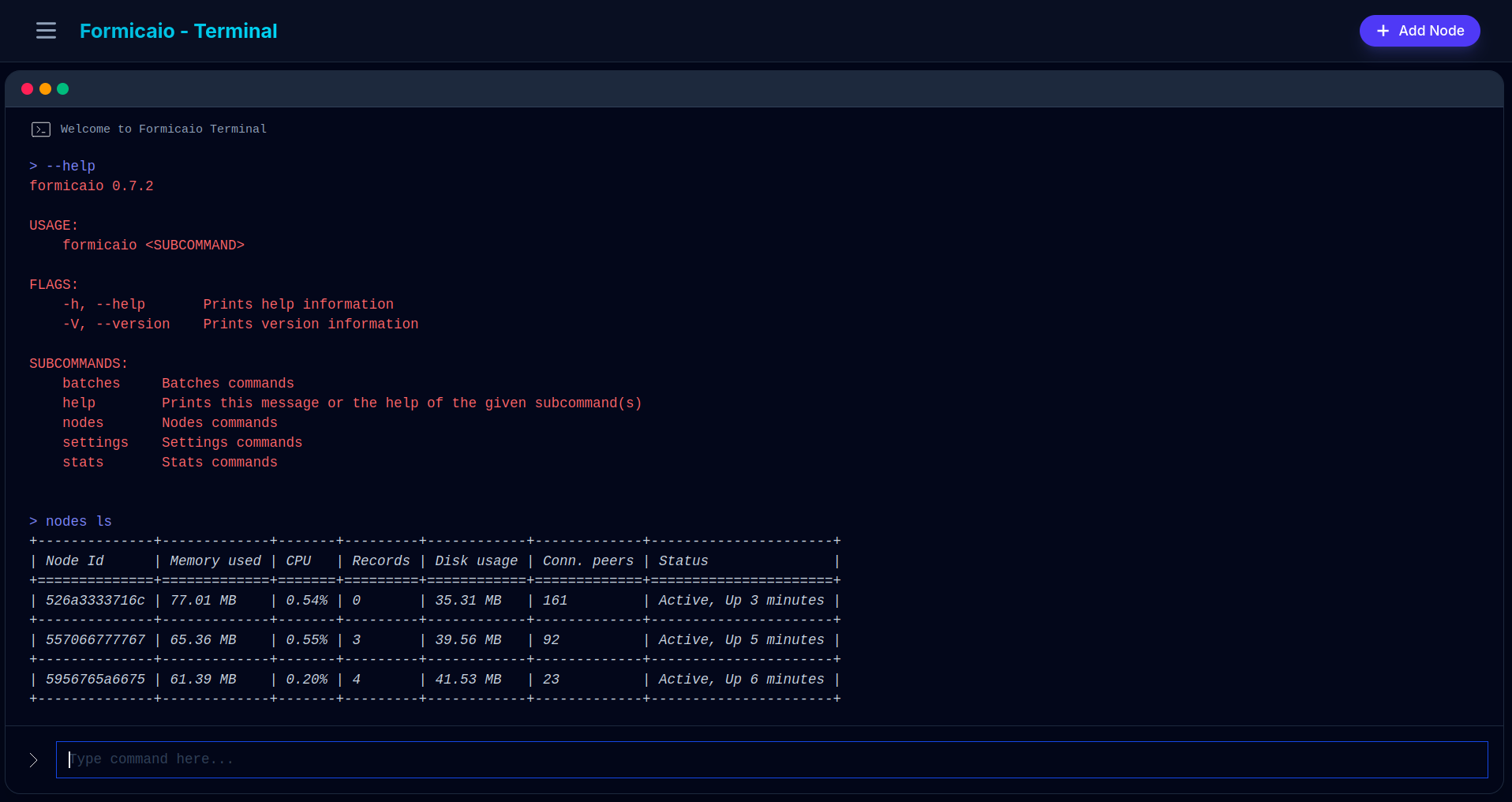
Task: Click CPU value 0.20%
Action: tap(307, 679)
